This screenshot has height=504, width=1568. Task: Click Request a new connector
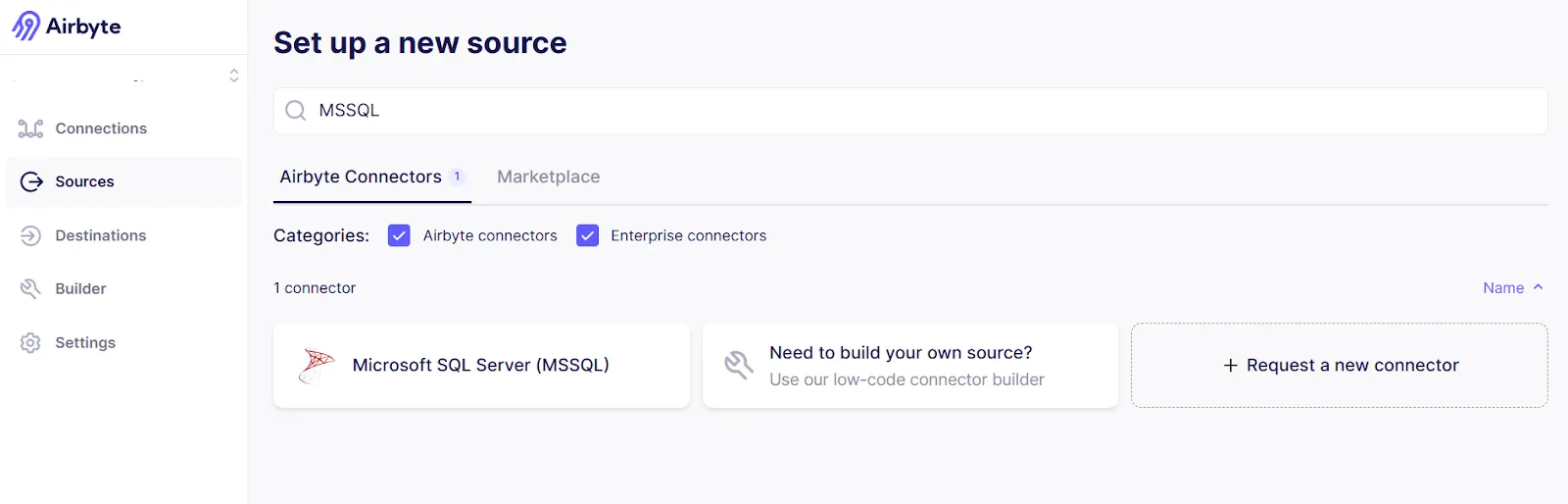[x=1340, y=365]
